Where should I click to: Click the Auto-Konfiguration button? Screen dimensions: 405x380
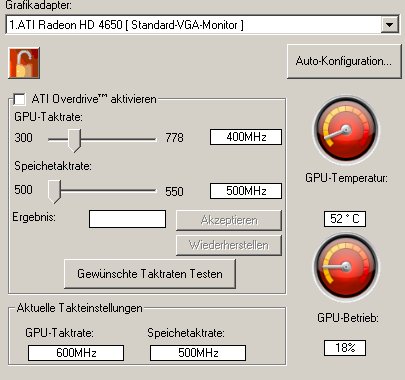(344, 61)
